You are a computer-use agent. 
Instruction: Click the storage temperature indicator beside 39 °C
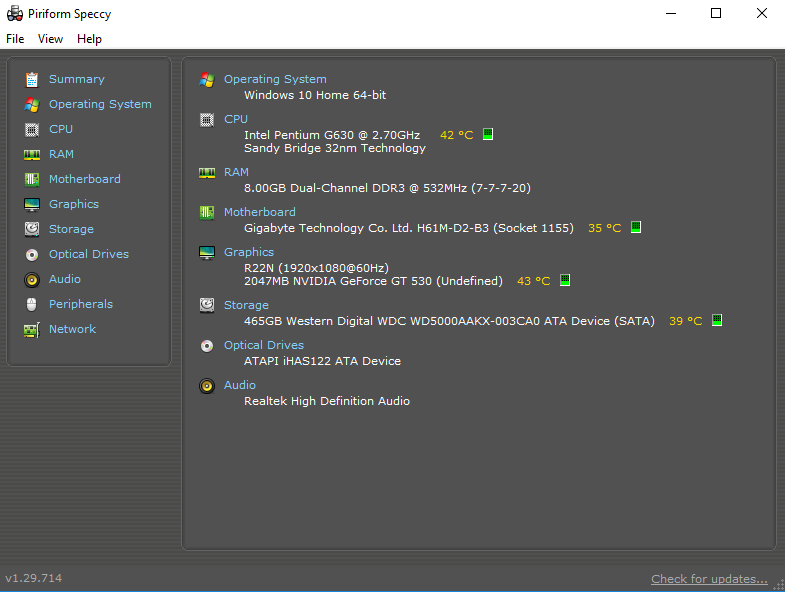coord(717,321)
